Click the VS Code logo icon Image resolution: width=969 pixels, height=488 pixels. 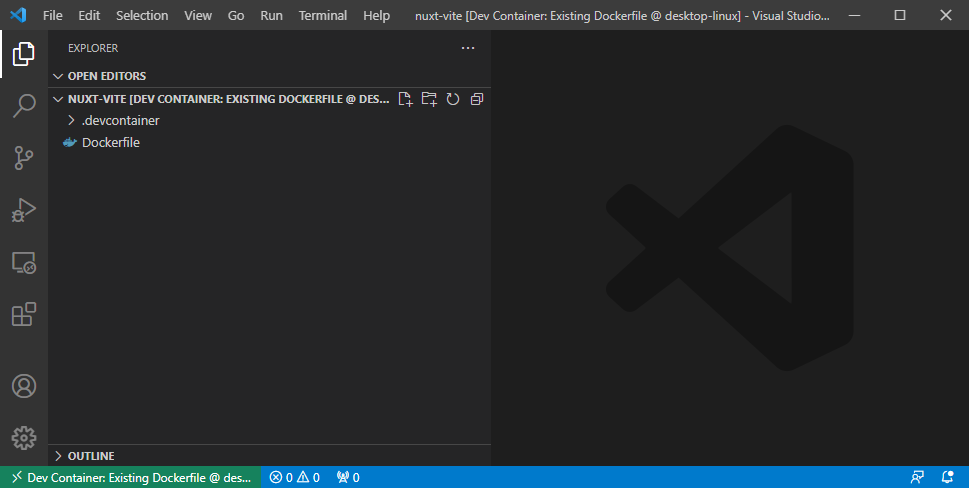click(19, 15)
